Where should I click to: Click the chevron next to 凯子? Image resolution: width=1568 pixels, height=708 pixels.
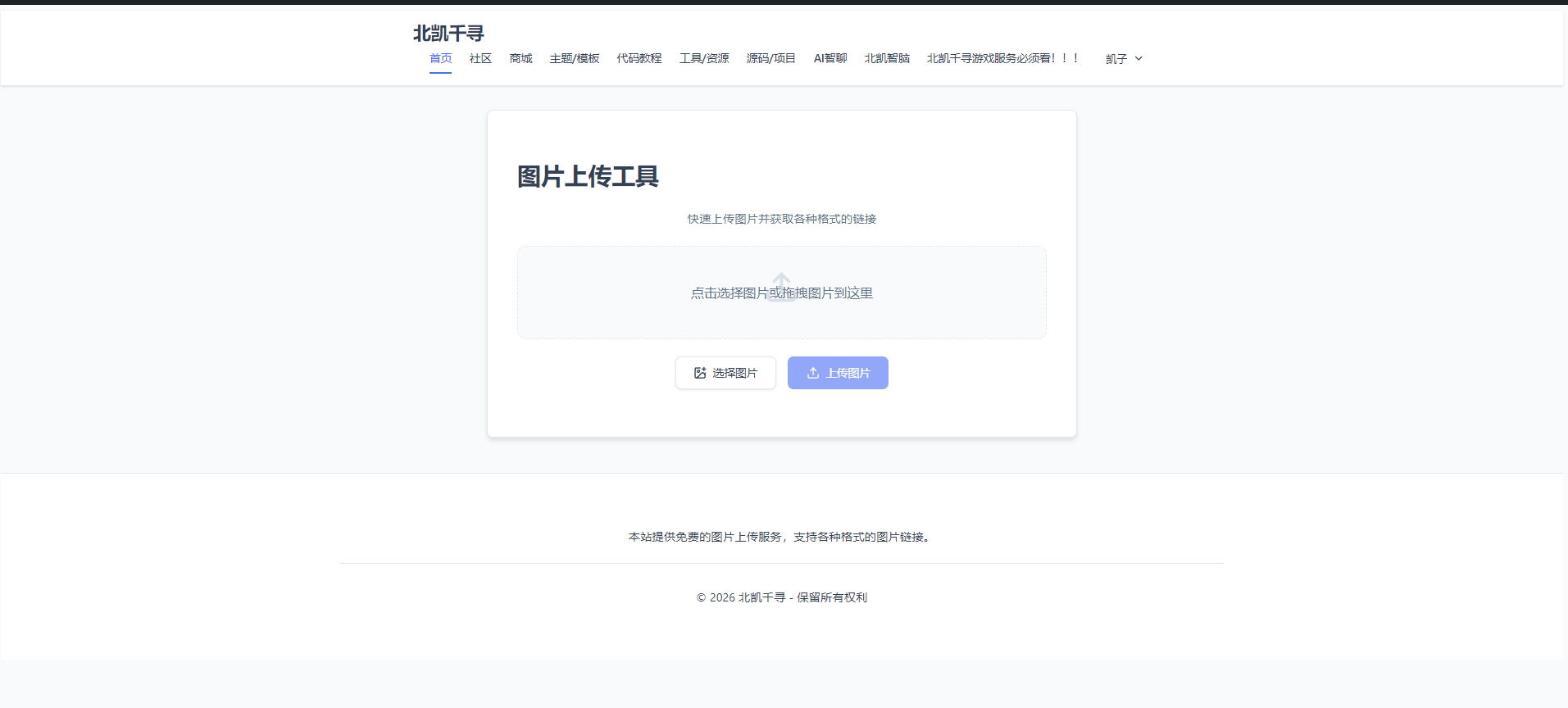pyautogui.click(x=1139, y=58)
